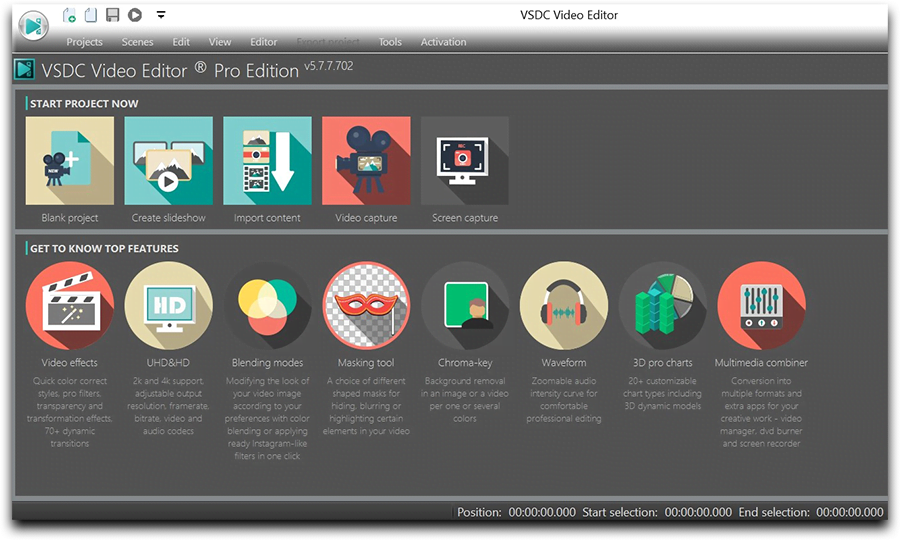Open the Editor menu
Viewport: 900px width, 540px height.
[263, 42]
